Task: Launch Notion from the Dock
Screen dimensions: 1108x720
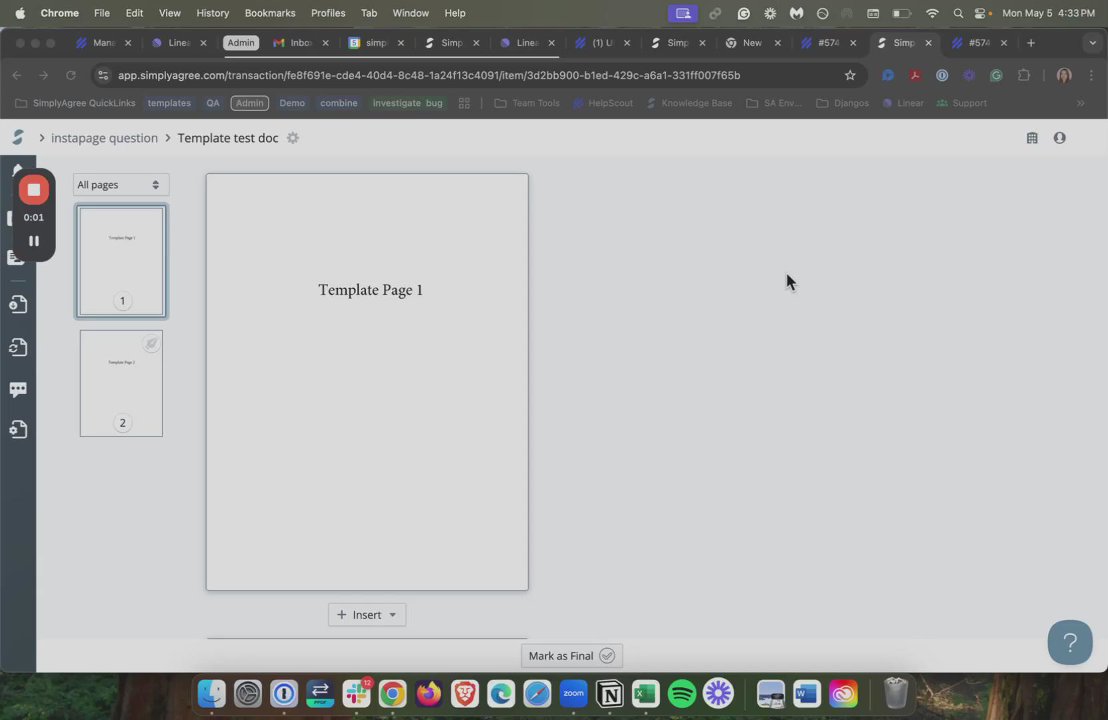Action: (610, 694)
